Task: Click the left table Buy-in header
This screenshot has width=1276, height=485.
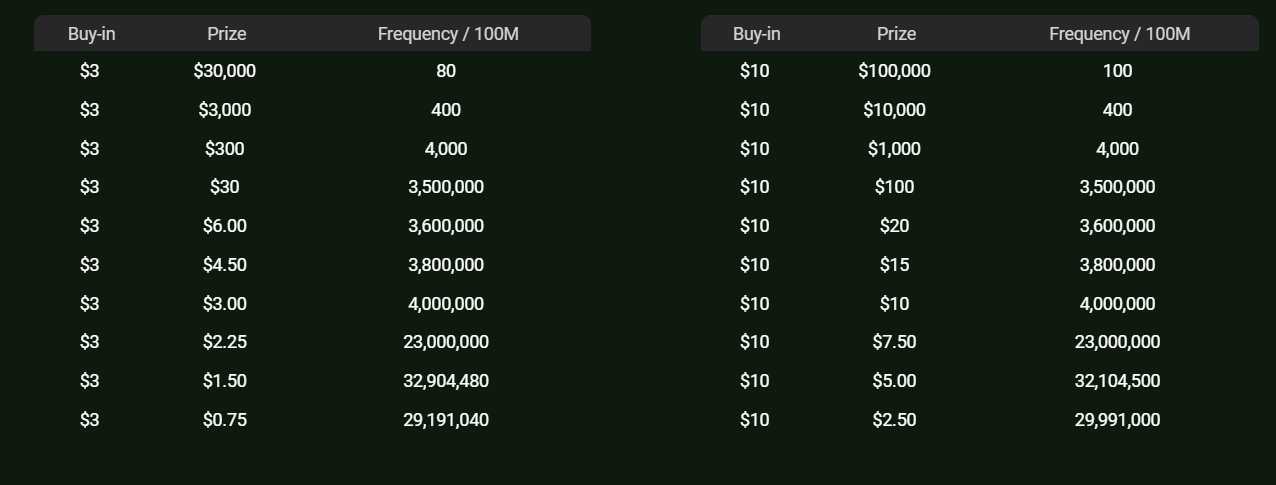Action: pyautogui.click(x=91, y=34)
